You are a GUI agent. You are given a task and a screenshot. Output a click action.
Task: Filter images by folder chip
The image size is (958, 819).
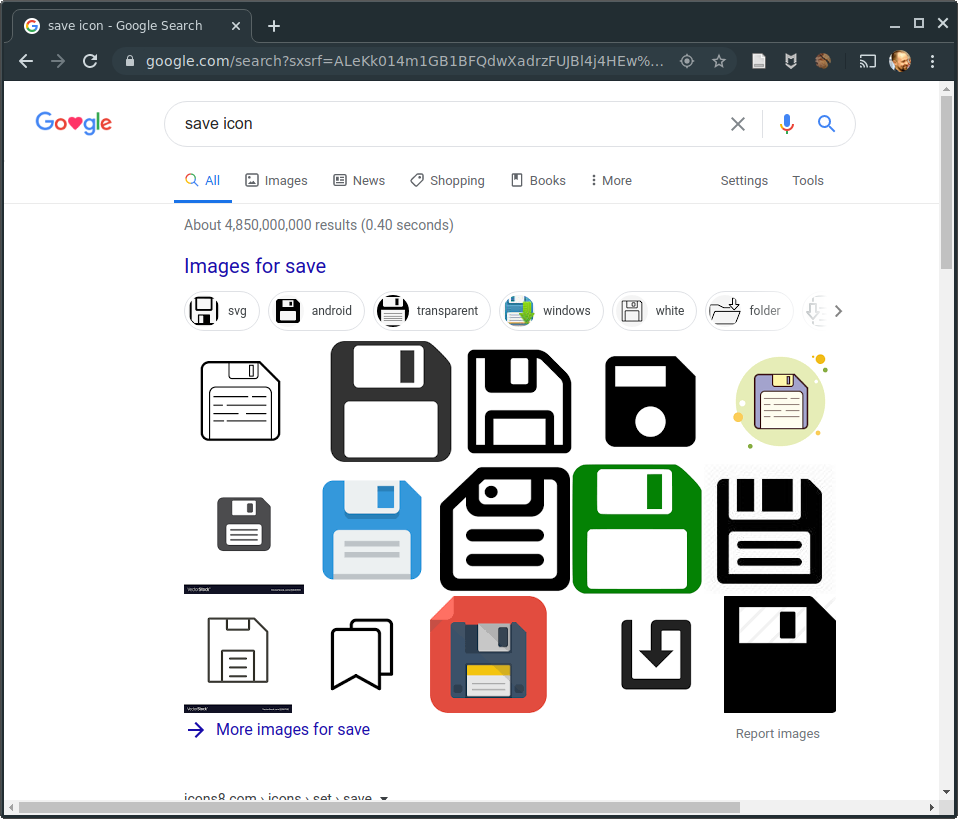(x=749, y=311)
